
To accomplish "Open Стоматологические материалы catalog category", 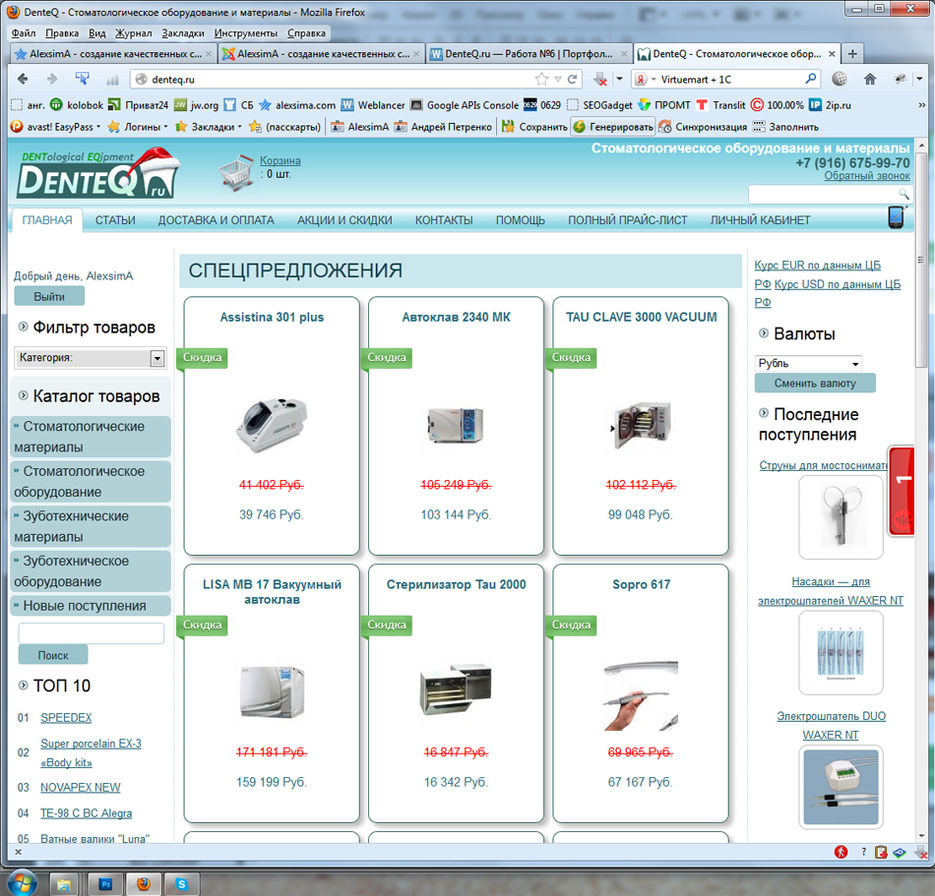I will pyautogui.click(x=91, y=436).
